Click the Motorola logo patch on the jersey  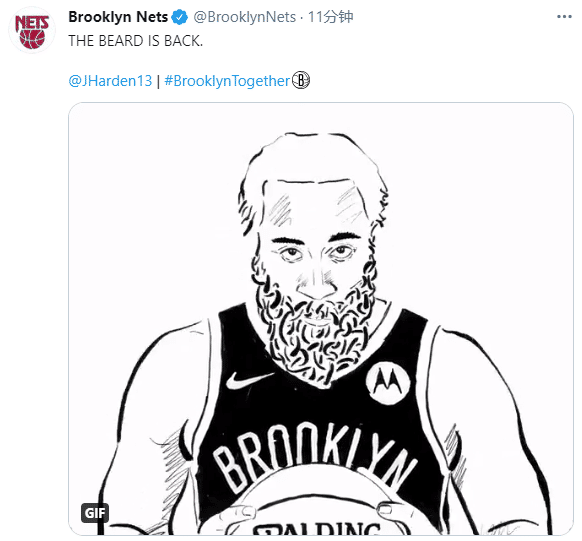[387, 383]
